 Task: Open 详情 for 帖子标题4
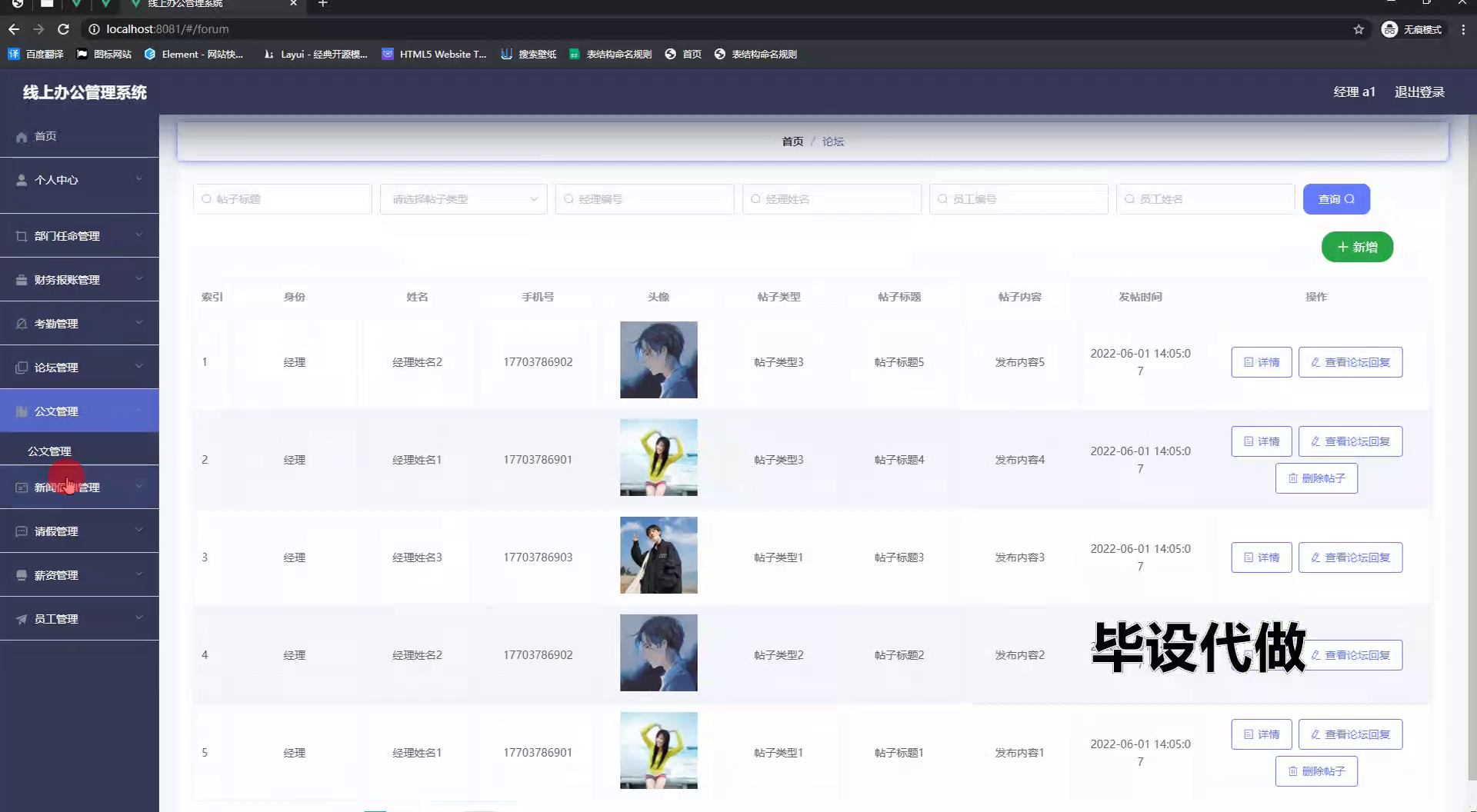point(1262,441)
